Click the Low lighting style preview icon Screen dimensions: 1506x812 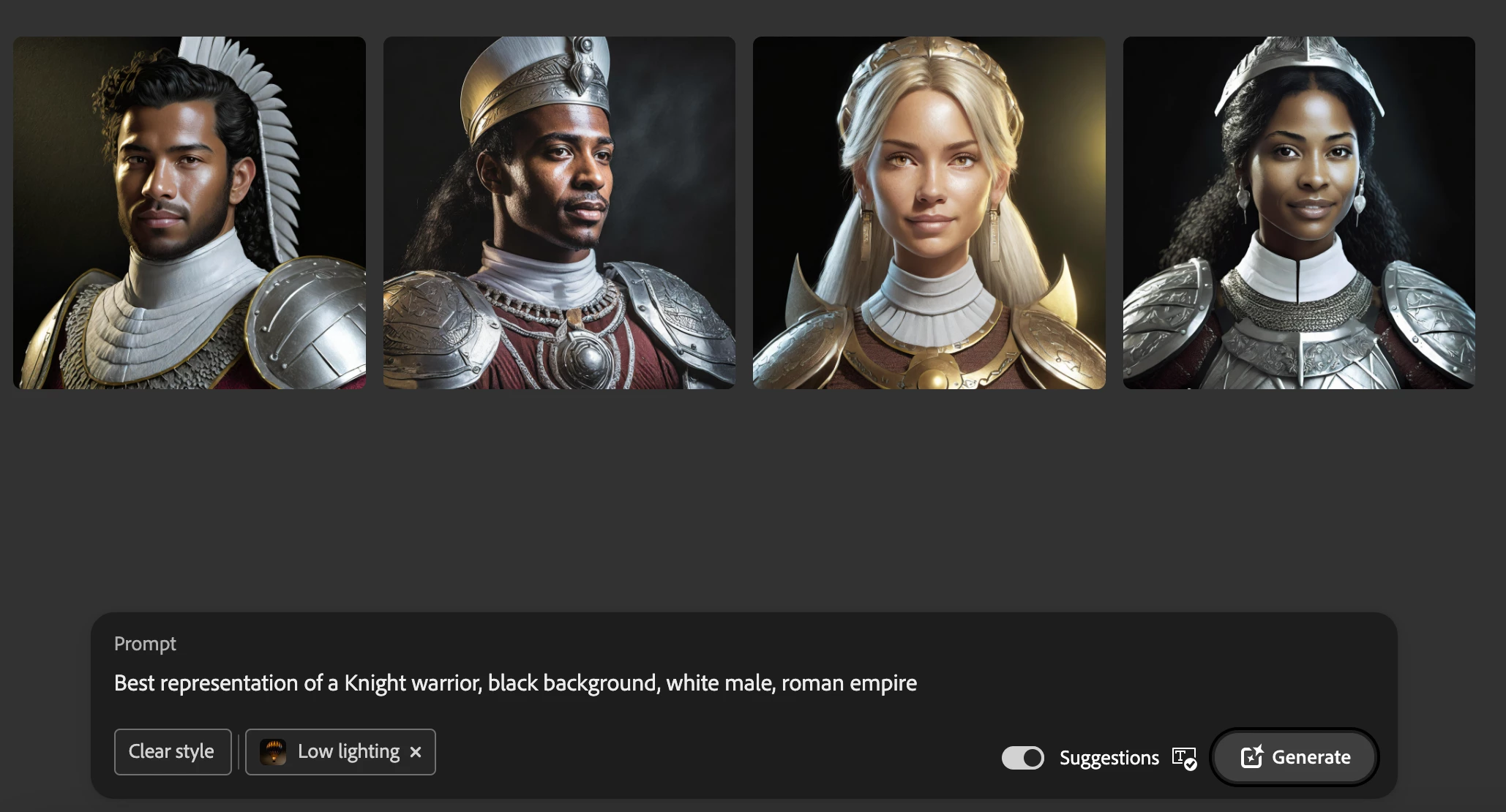(273, 752)
